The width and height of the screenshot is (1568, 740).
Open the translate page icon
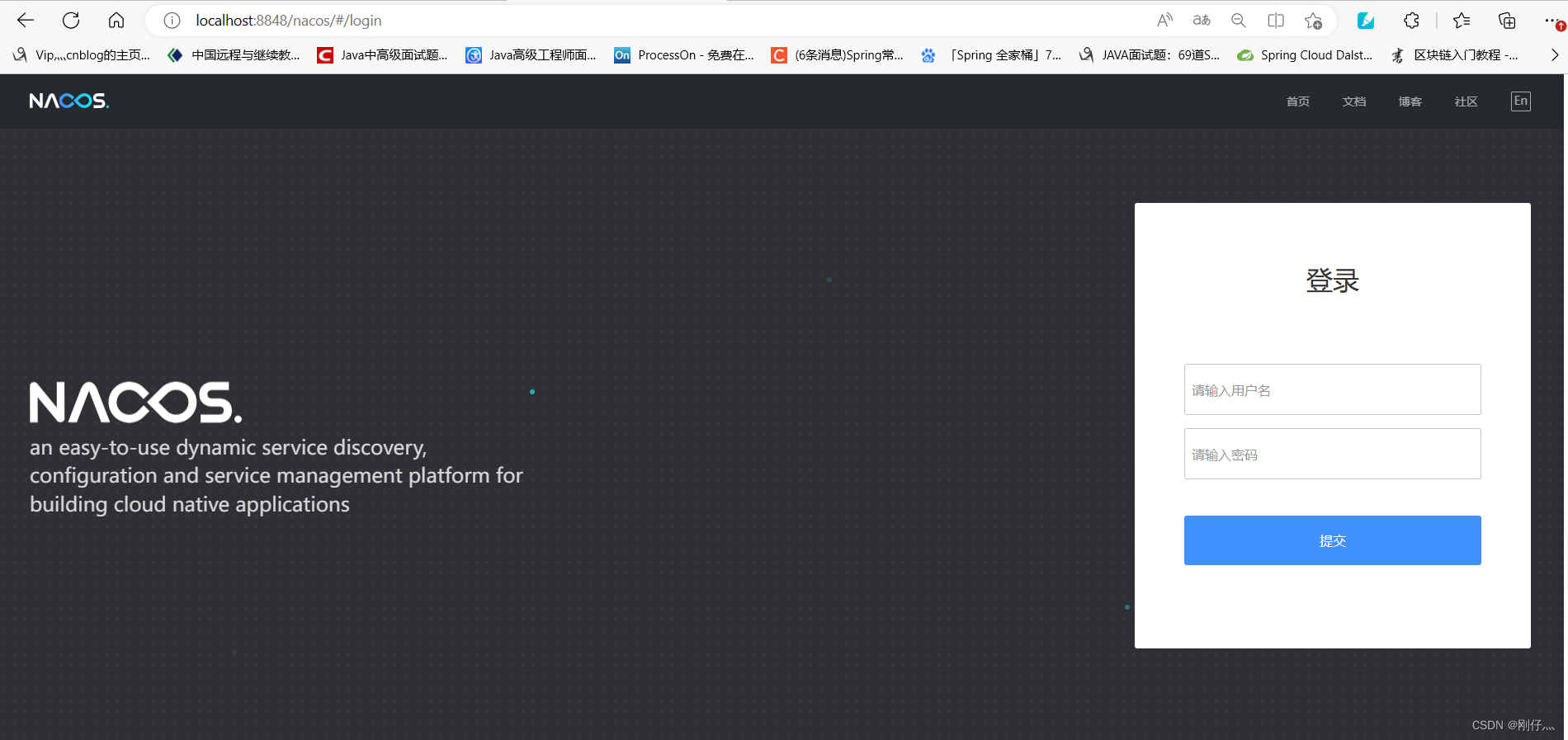pyautogui.click(x=1202, y=21)
